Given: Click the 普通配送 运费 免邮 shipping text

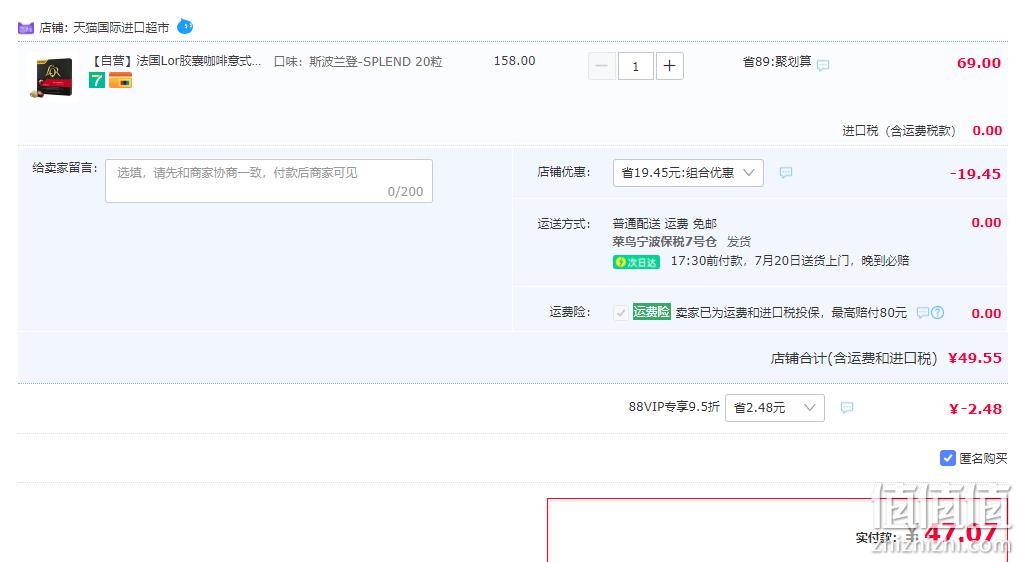Looking at the screenshot, I should click(664, 224).
